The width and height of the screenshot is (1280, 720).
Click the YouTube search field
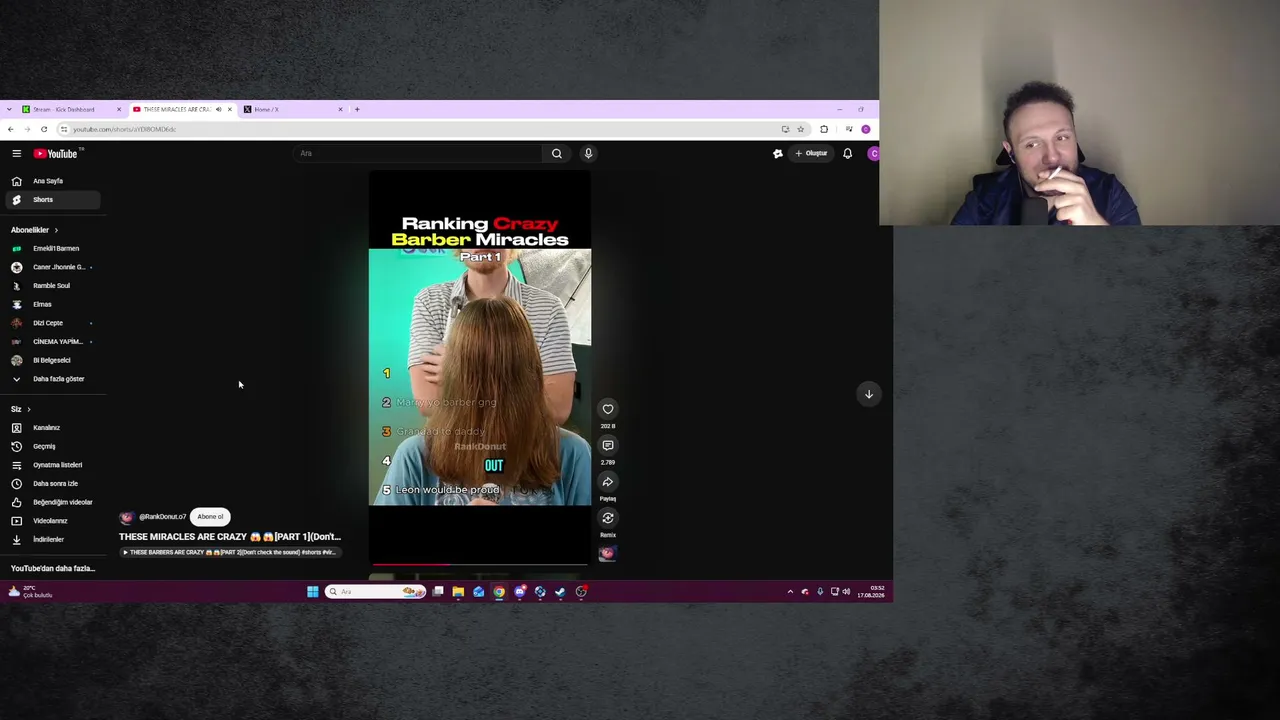pyautogui.click(x=418, y=153)
